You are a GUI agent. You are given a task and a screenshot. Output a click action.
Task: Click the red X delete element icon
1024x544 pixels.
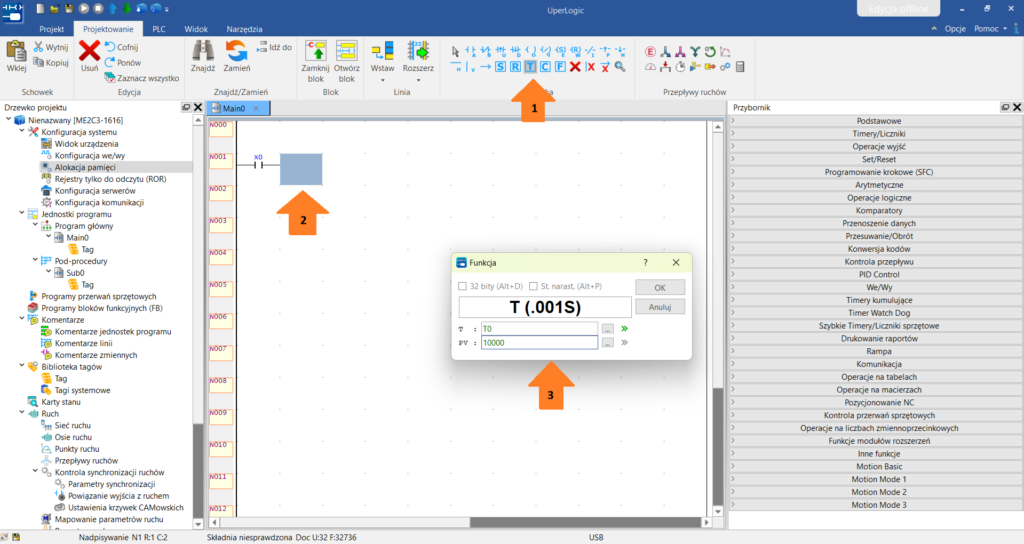[575, 67]
